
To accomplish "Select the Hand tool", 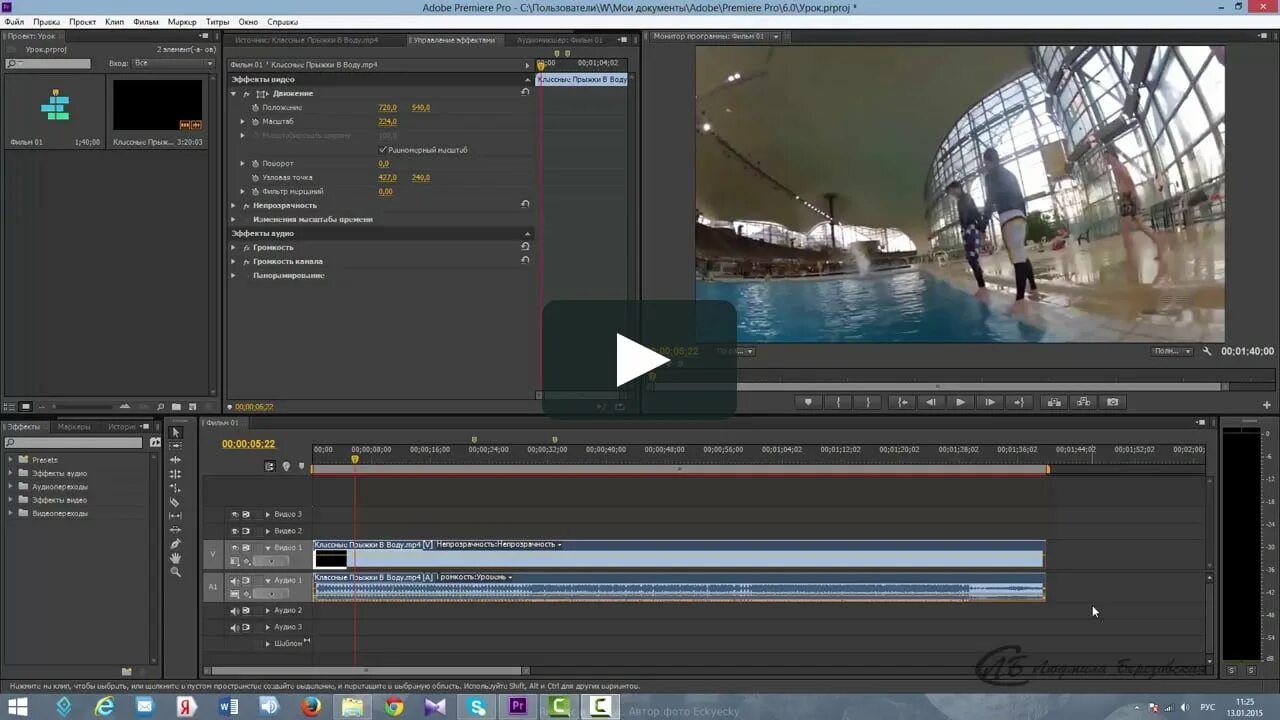I will click(175, 558).
